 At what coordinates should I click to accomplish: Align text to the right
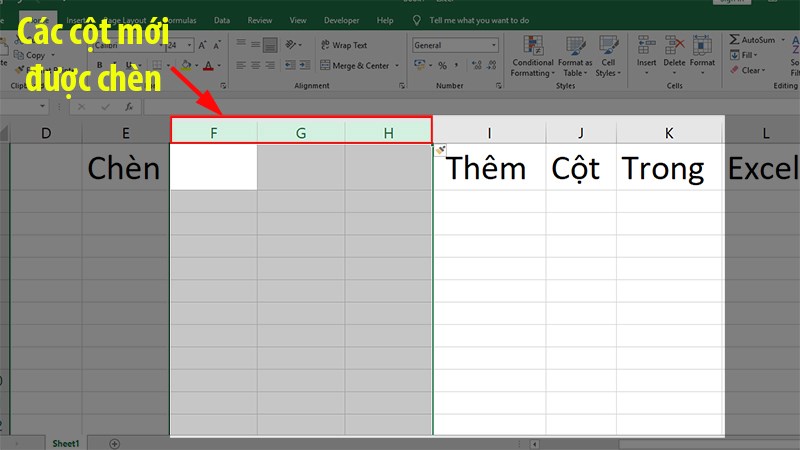270,65
